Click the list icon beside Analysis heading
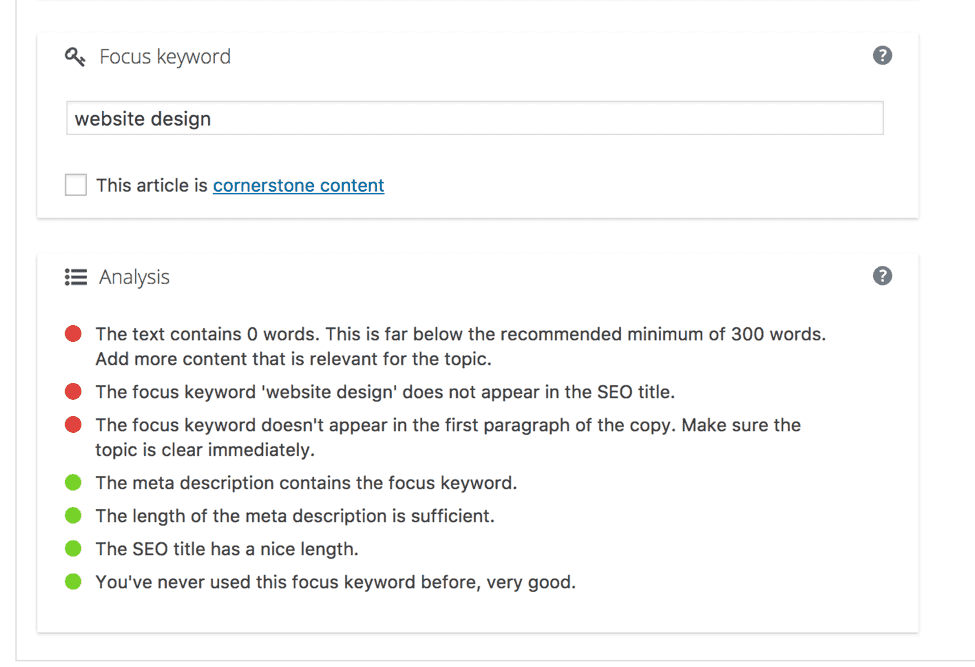 75,277
